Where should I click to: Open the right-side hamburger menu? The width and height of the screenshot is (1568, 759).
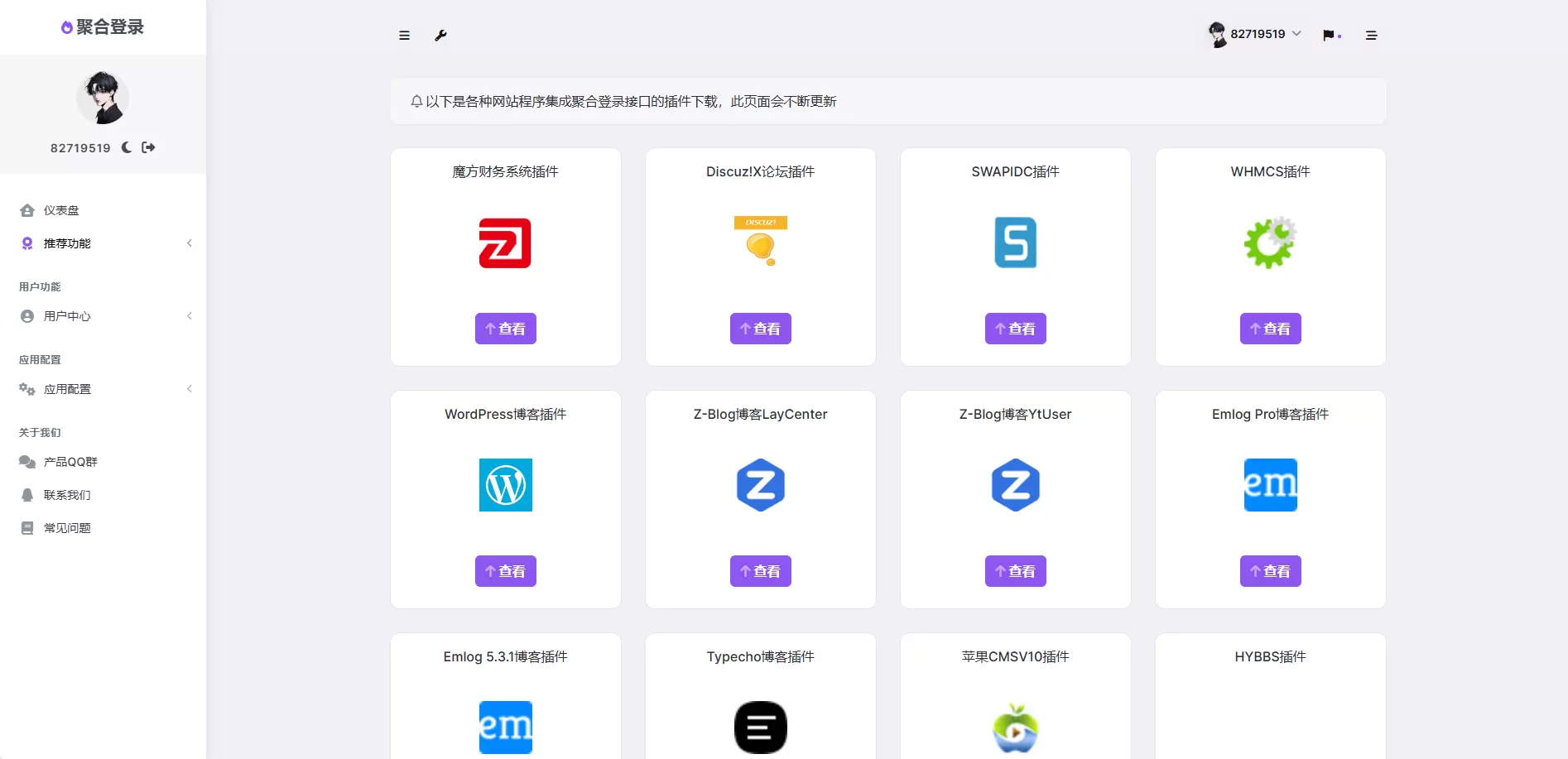coord(1371,36)
